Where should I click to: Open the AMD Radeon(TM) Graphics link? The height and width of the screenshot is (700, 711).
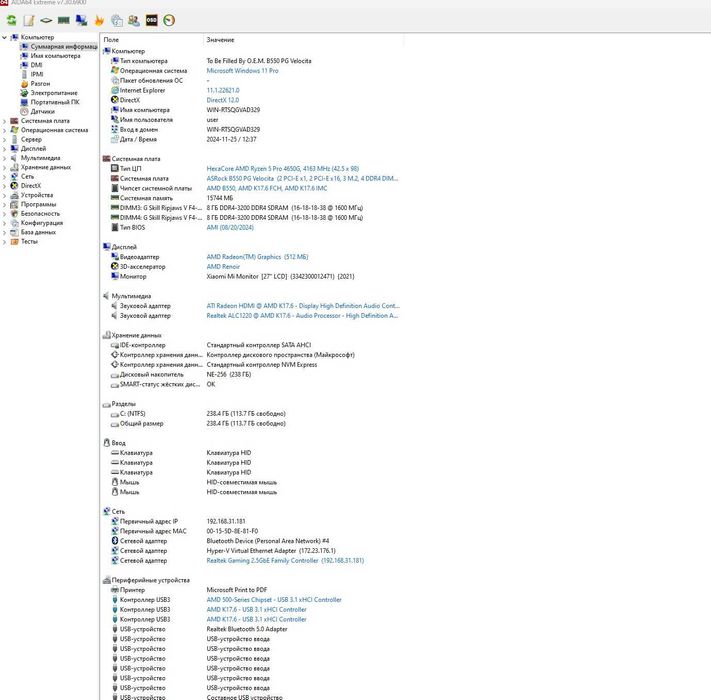click(257, 257)
